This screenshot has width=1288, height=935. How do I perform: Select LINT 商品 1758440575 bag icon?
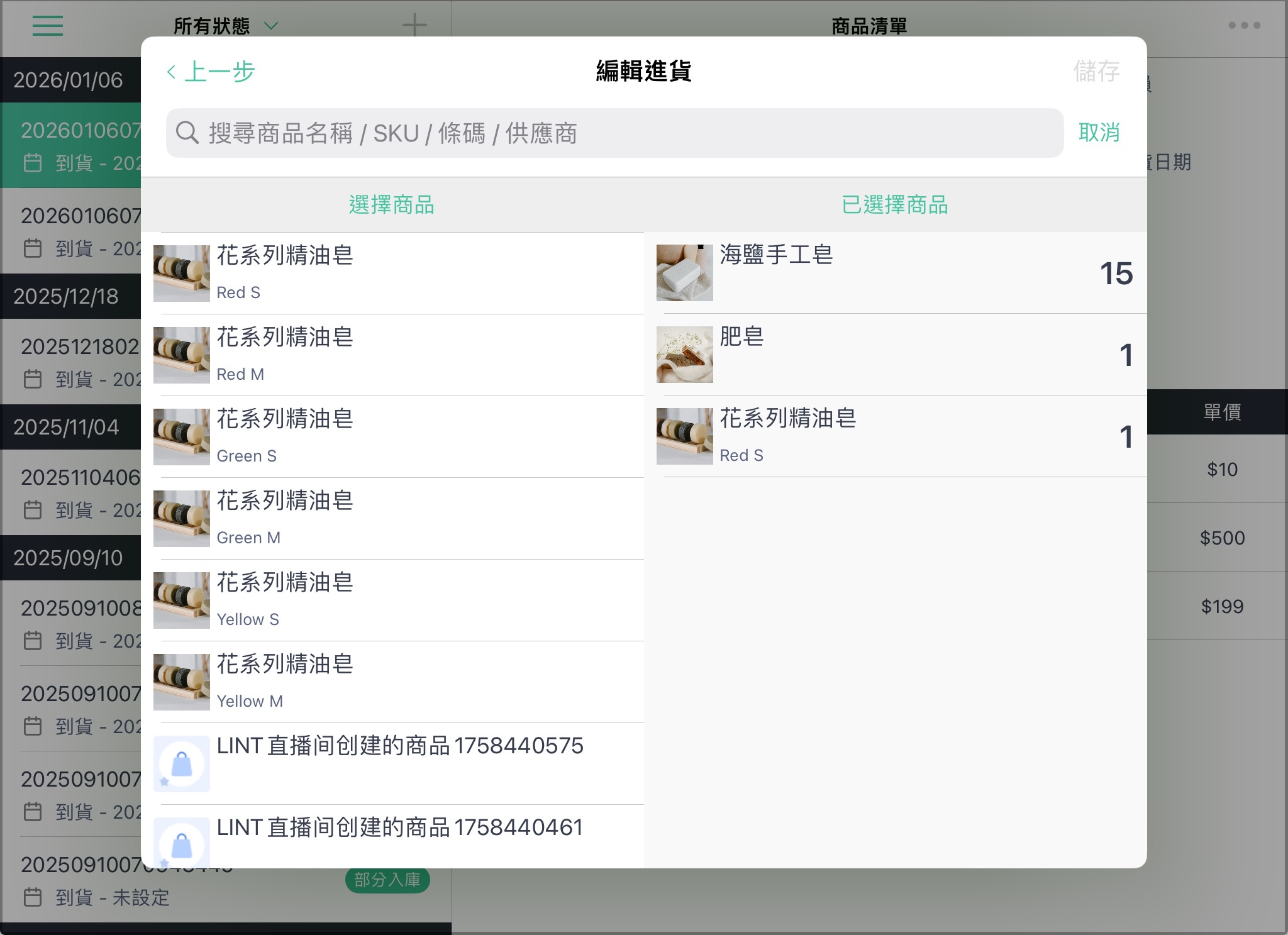coord(182,763)
